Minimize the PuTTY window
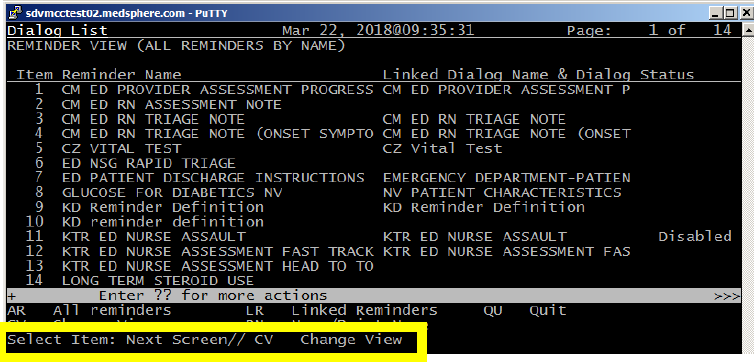 [x=716, y=13]
